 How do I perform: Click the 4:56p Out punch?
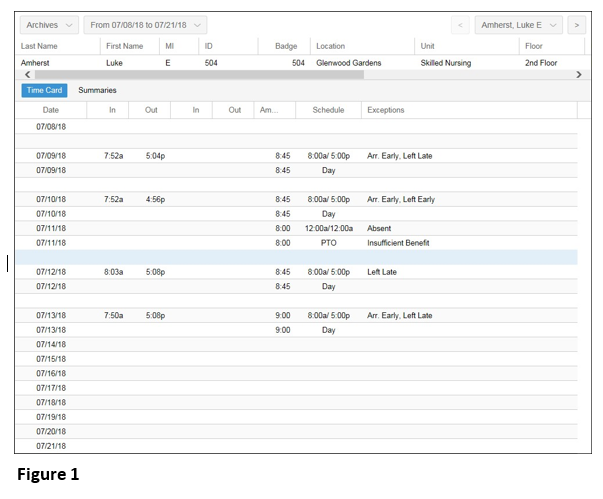(x=155, y=199)
